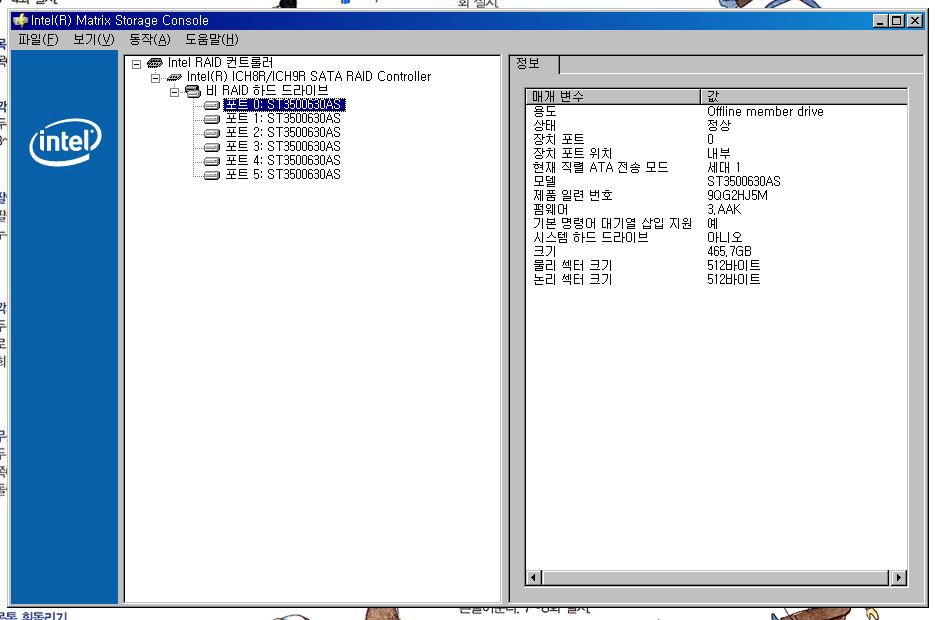Click the scroll right arrow in info panel
This screenshot has width=945, height=620.
pyautogui.click(x=899, y=577)
